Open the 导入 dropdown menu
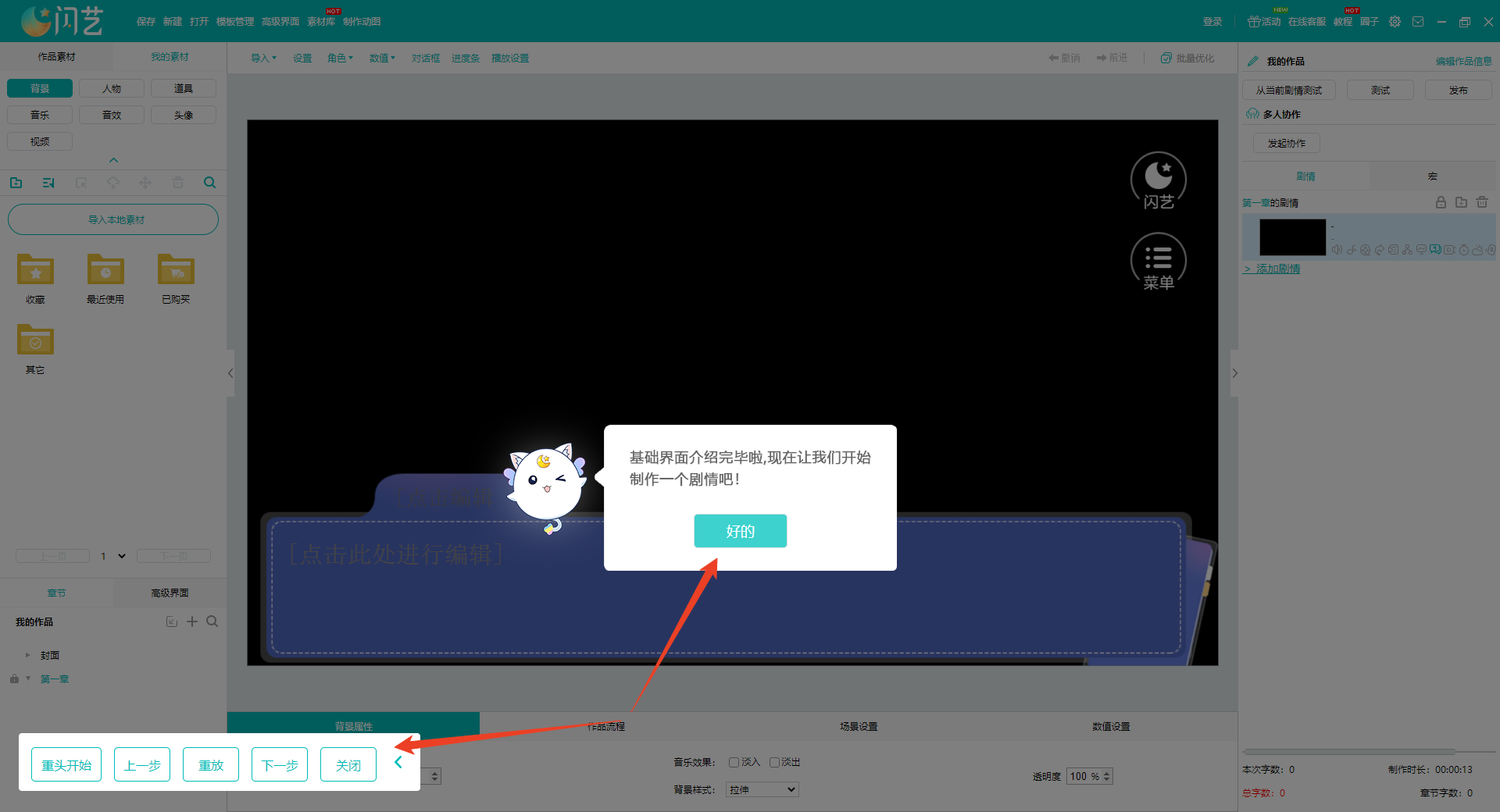 pyautogui.click(x=263, y=58)
